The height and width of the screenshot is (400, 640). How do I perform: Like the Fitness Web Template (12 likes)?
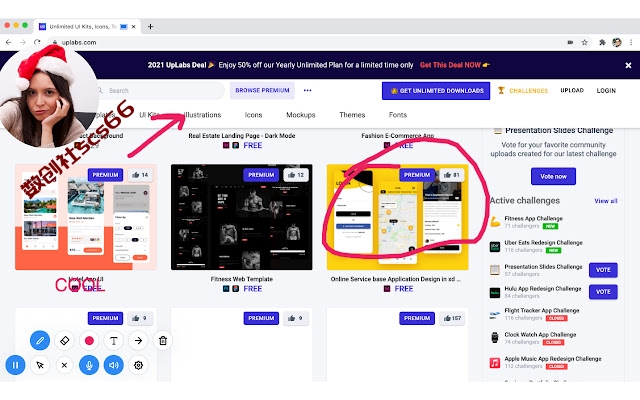coord(296,175)
